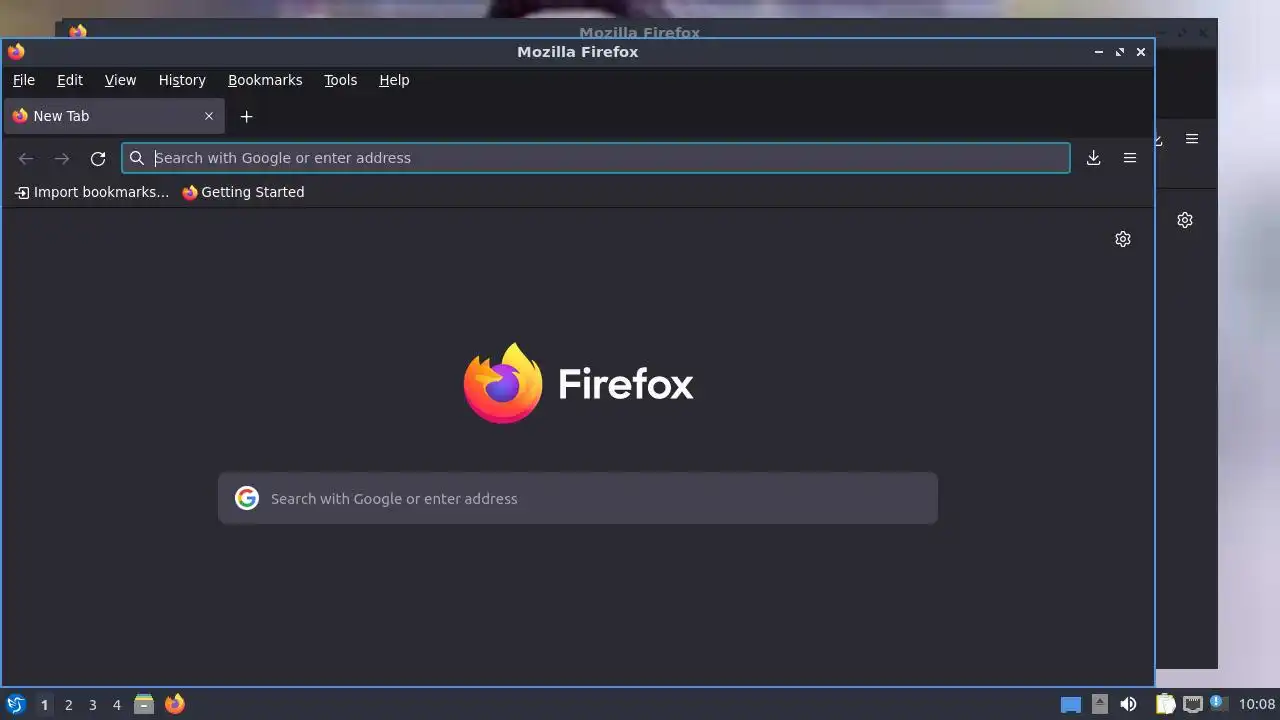Maximize the front Firefox window
This screenshot has height=720, width=1280.
[x=1120, y=52]
